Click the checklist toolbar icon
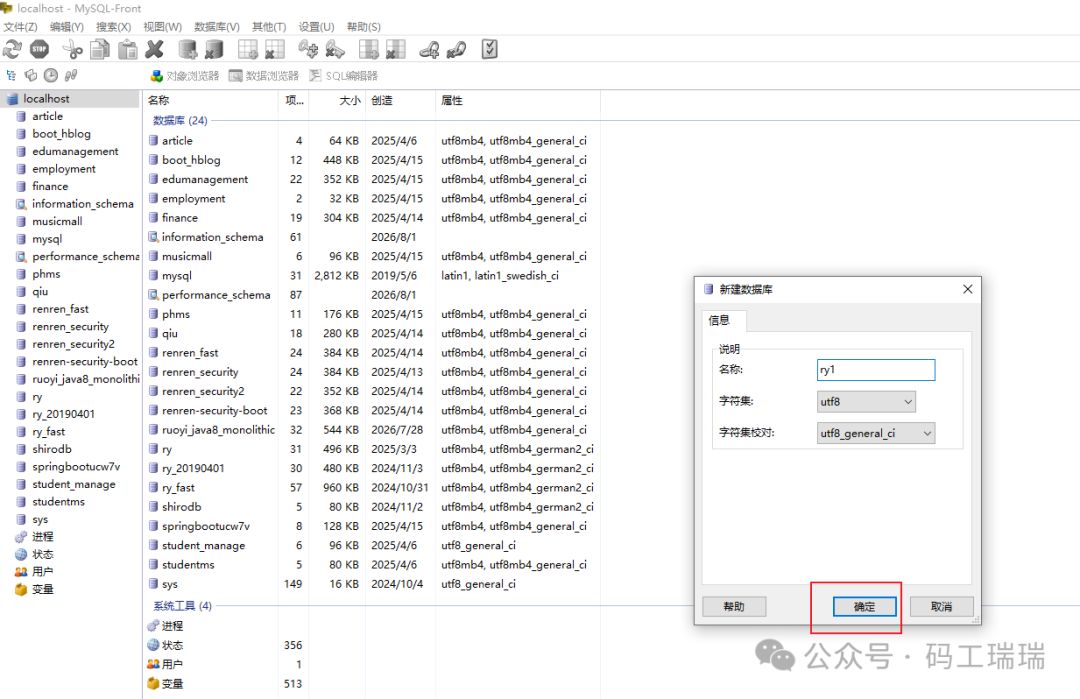Viewport: 1080px width, 699px height. (x=489, y=50)
